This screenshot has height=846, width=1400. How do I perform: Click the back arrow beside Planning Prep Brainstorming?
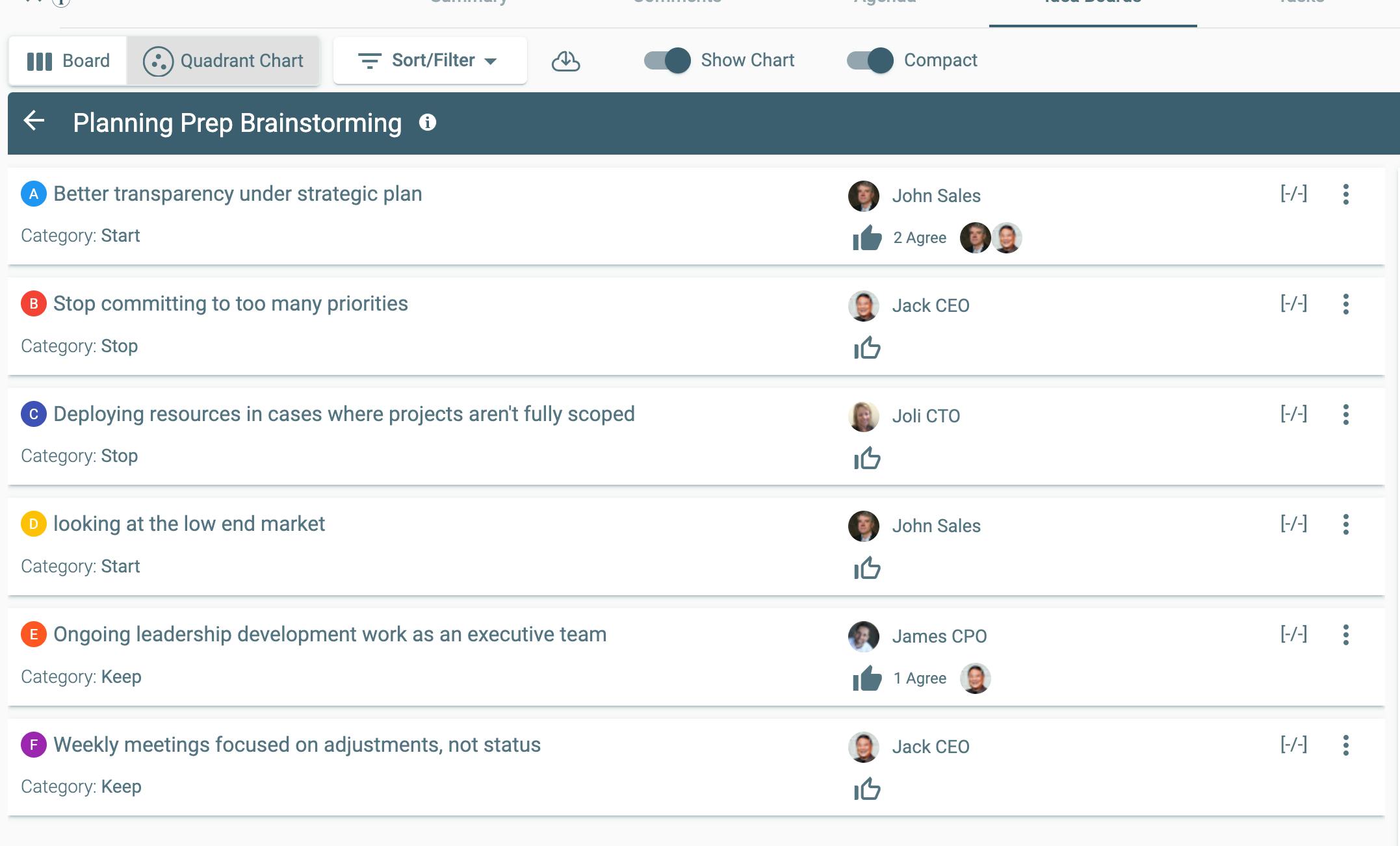[34, 121]
